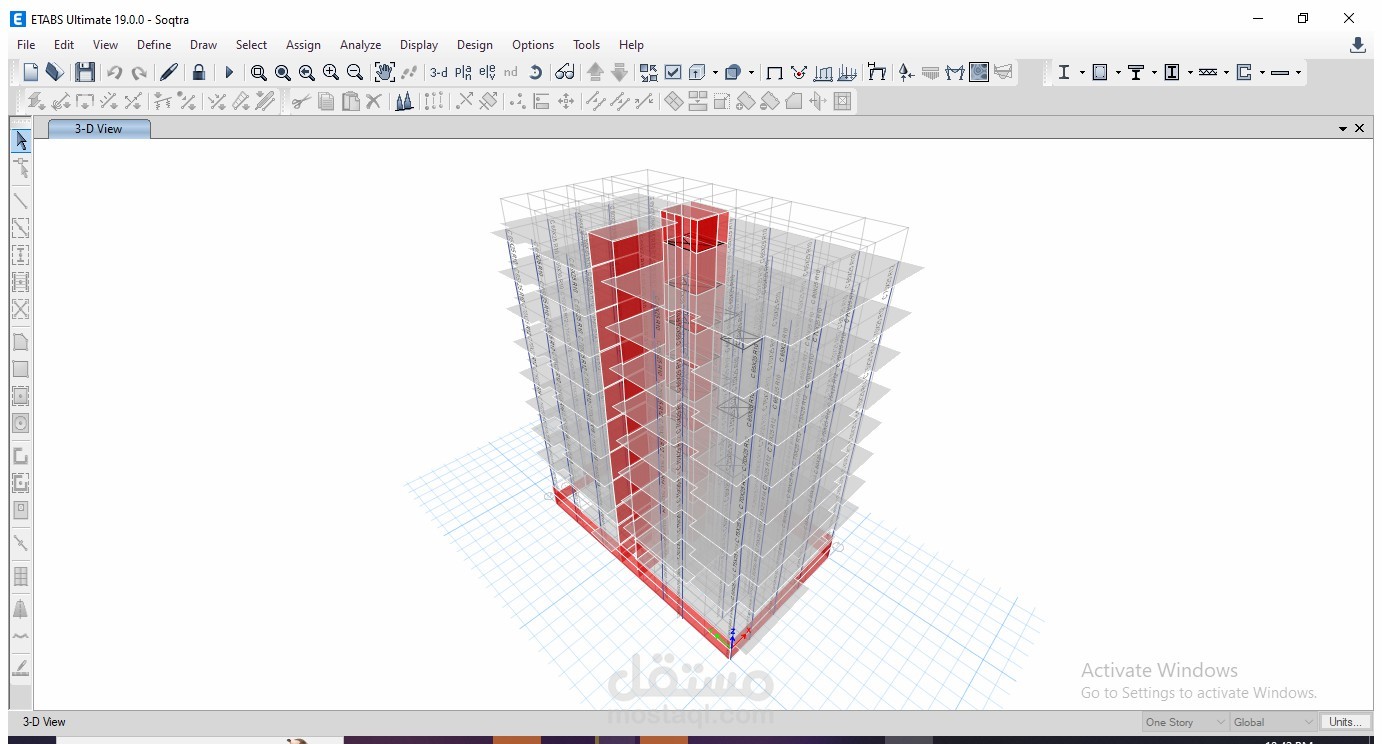Run analysis with the play arrow icon

click(x=229, y=72)
